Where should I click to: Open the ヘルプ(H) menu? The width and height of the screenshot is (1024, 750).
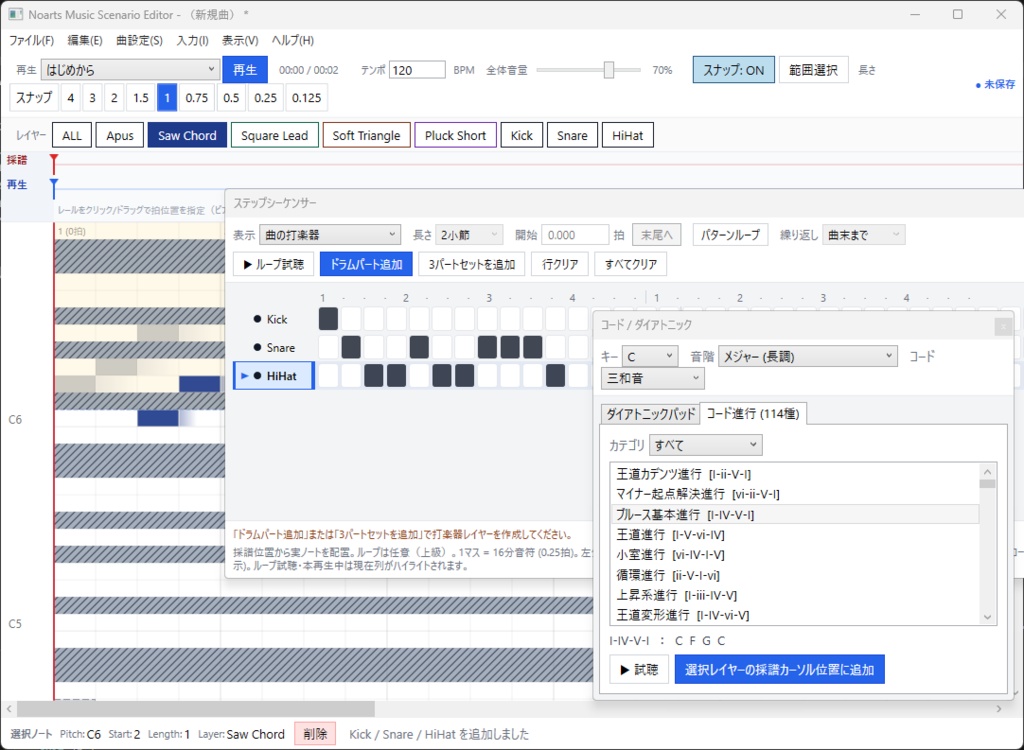point(293,41)
